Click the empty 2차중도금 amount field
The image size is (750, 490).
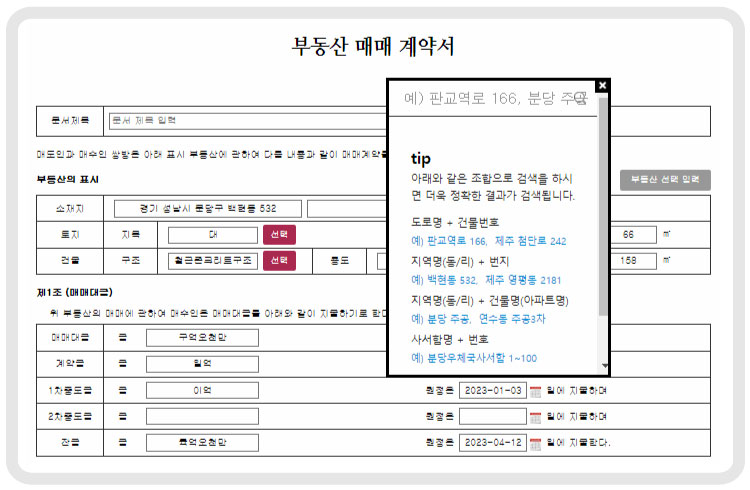202,416
